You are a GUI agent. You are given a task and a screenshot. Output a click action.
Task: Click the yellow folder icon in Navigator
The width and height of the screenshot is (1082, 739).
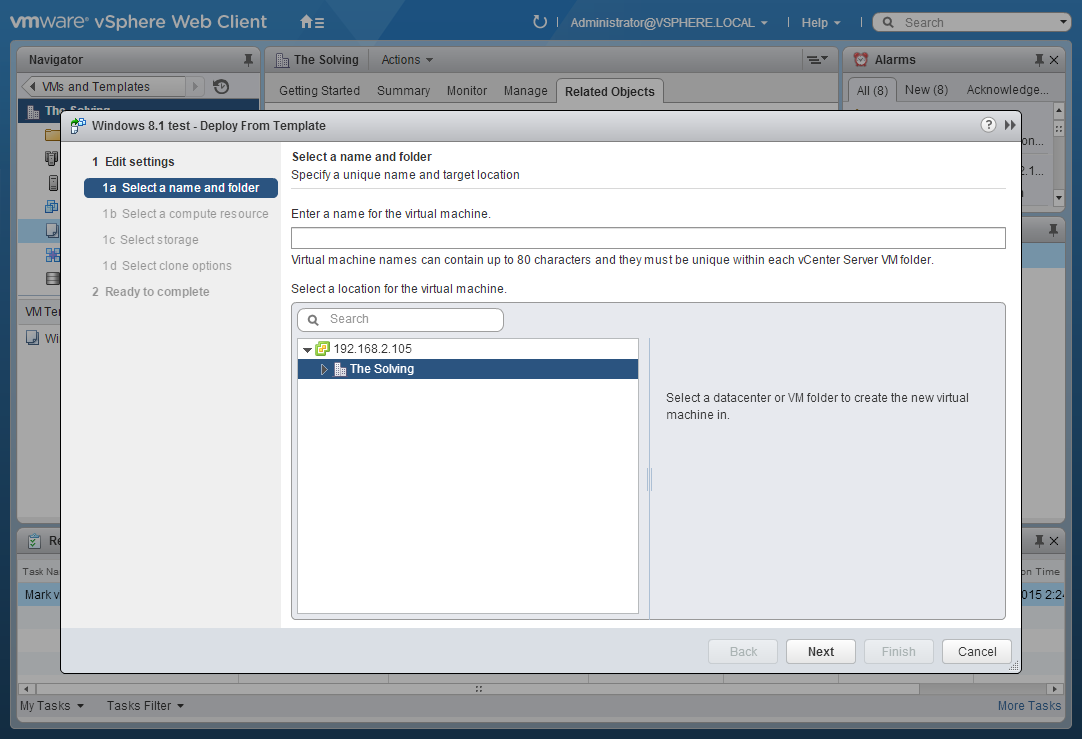(x=52, y=135)
